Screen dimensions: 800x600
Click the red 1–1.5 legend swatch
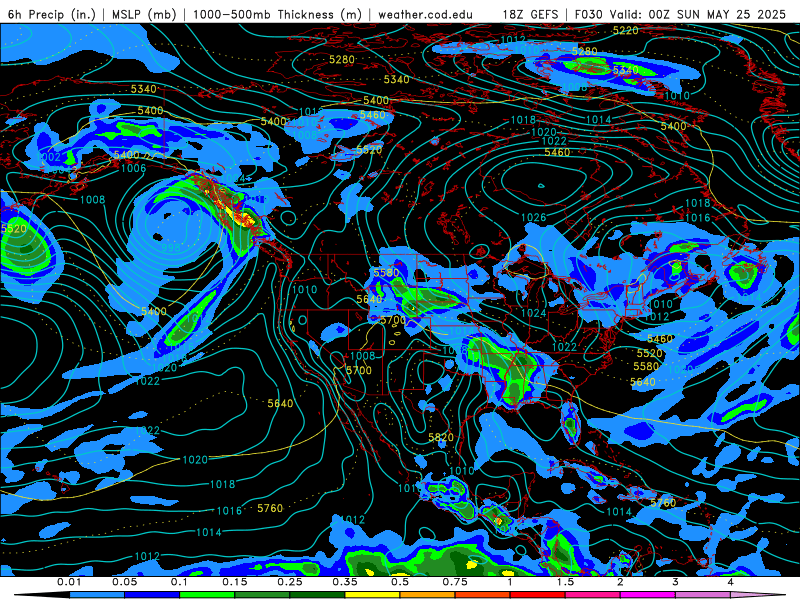tap(538, 595)
